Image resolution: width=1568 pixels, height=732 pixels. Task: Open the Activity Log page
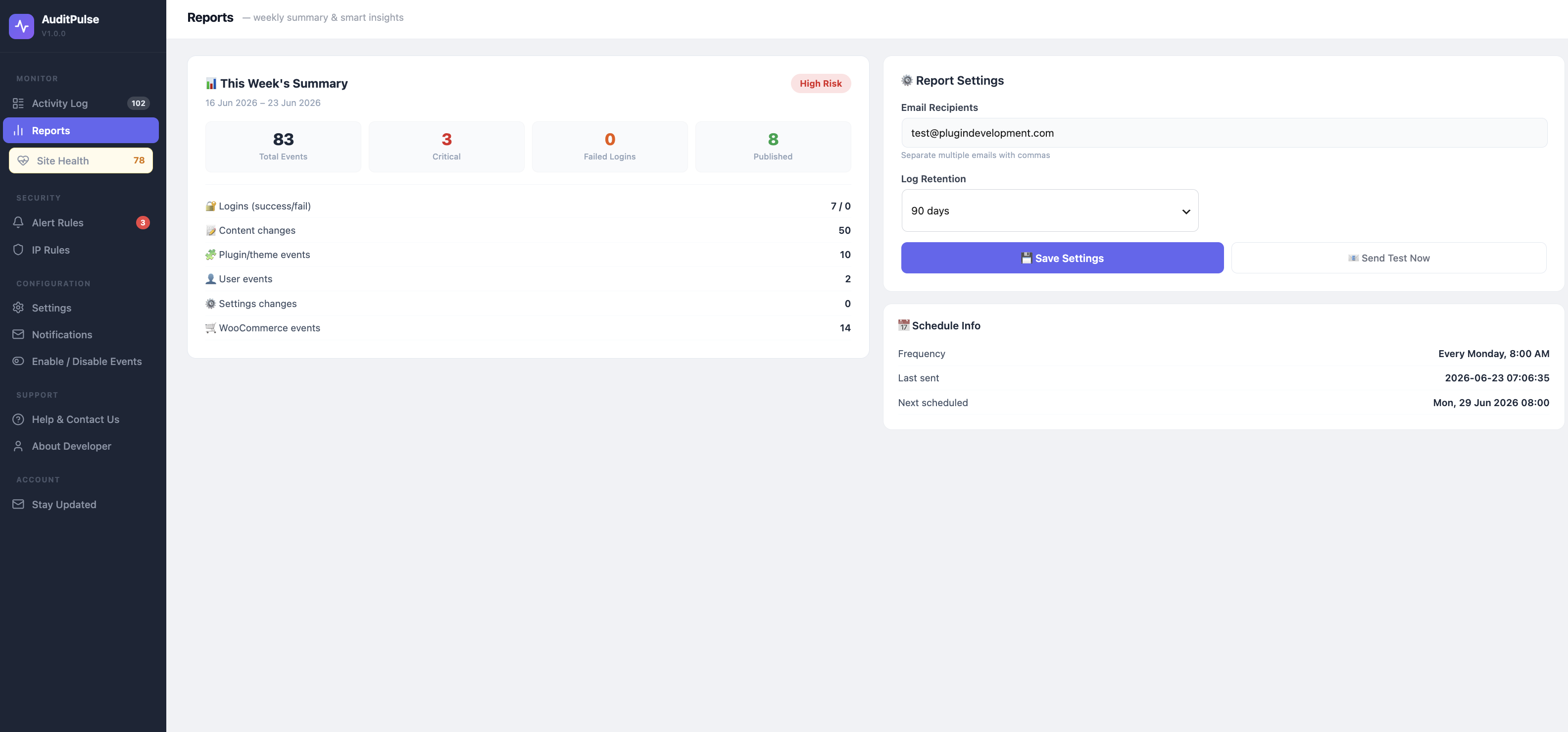81,104
